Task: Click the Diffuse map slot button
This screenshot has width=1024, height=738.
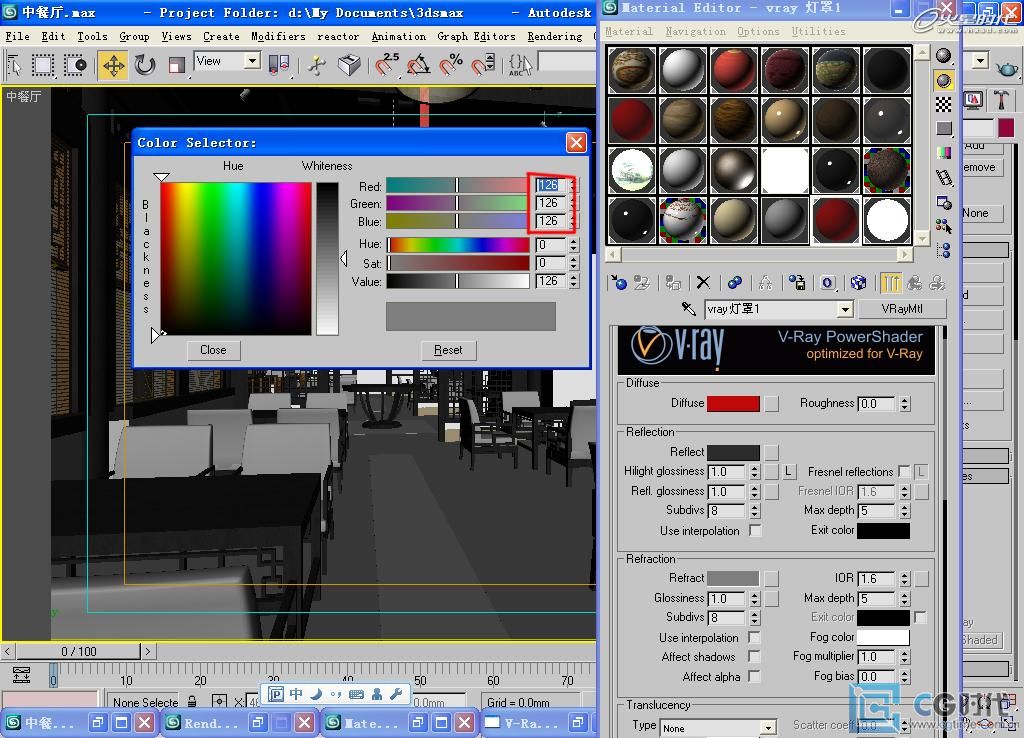Action: tap(771, 404)
